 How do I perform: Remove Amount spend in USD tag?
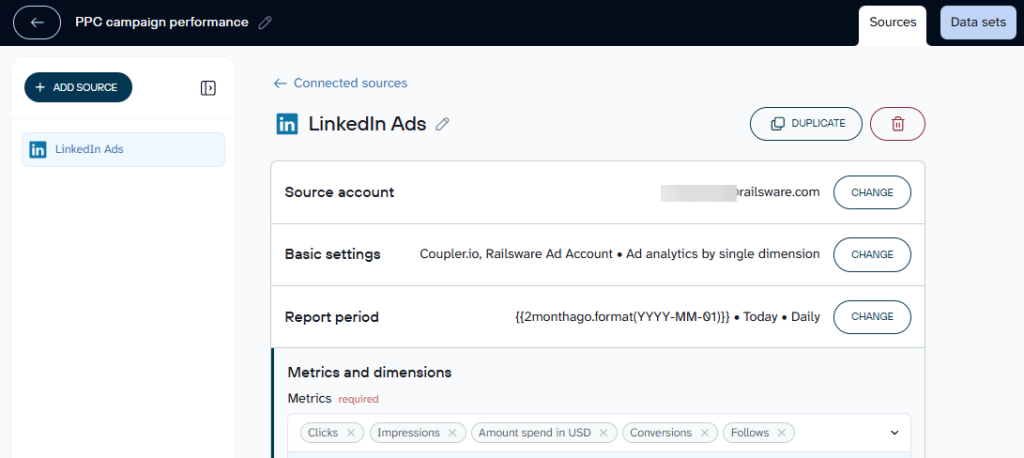(603, 433)
